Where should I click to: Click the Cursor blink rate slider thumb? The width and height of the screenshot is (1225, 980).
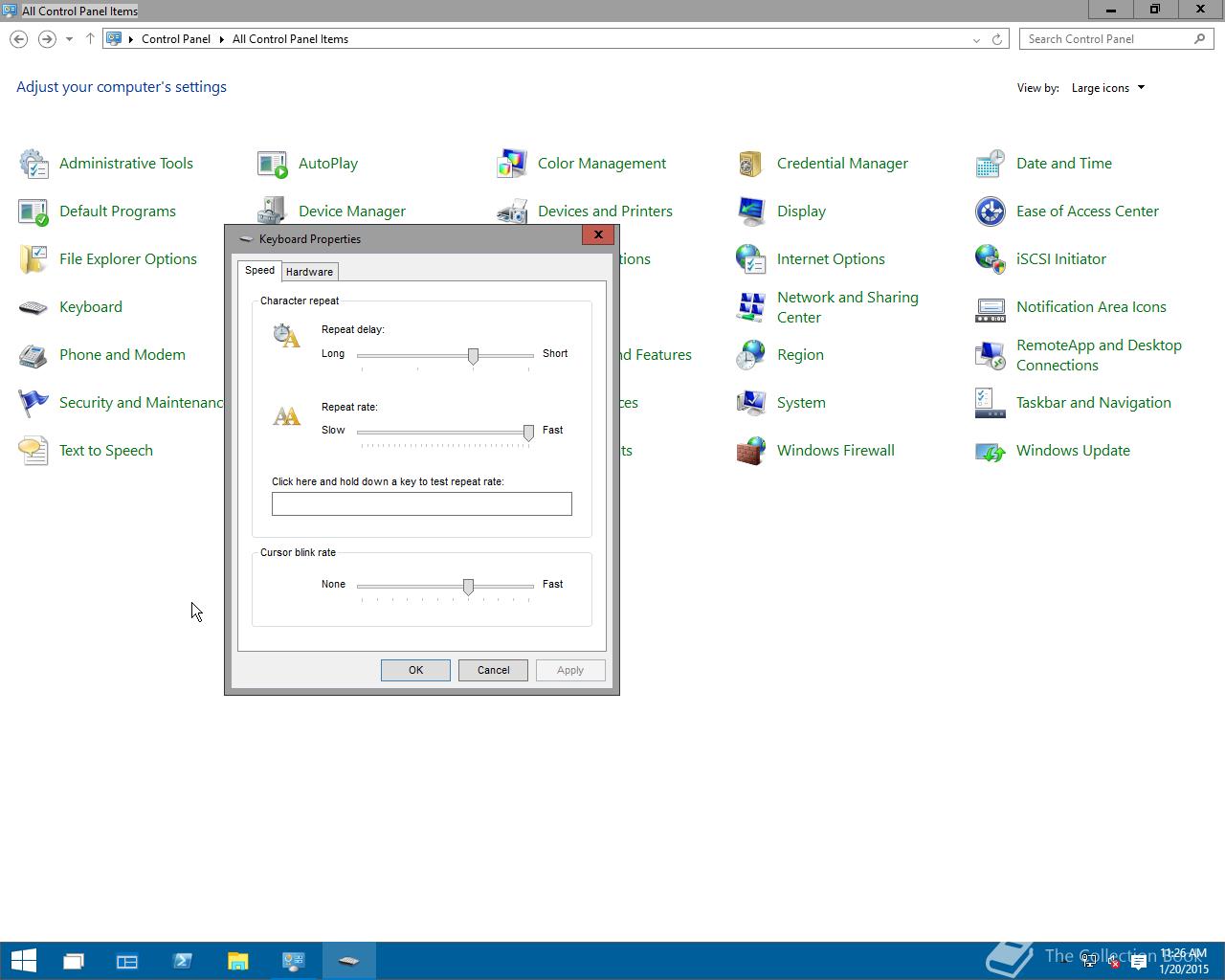(x=468, y=587)
